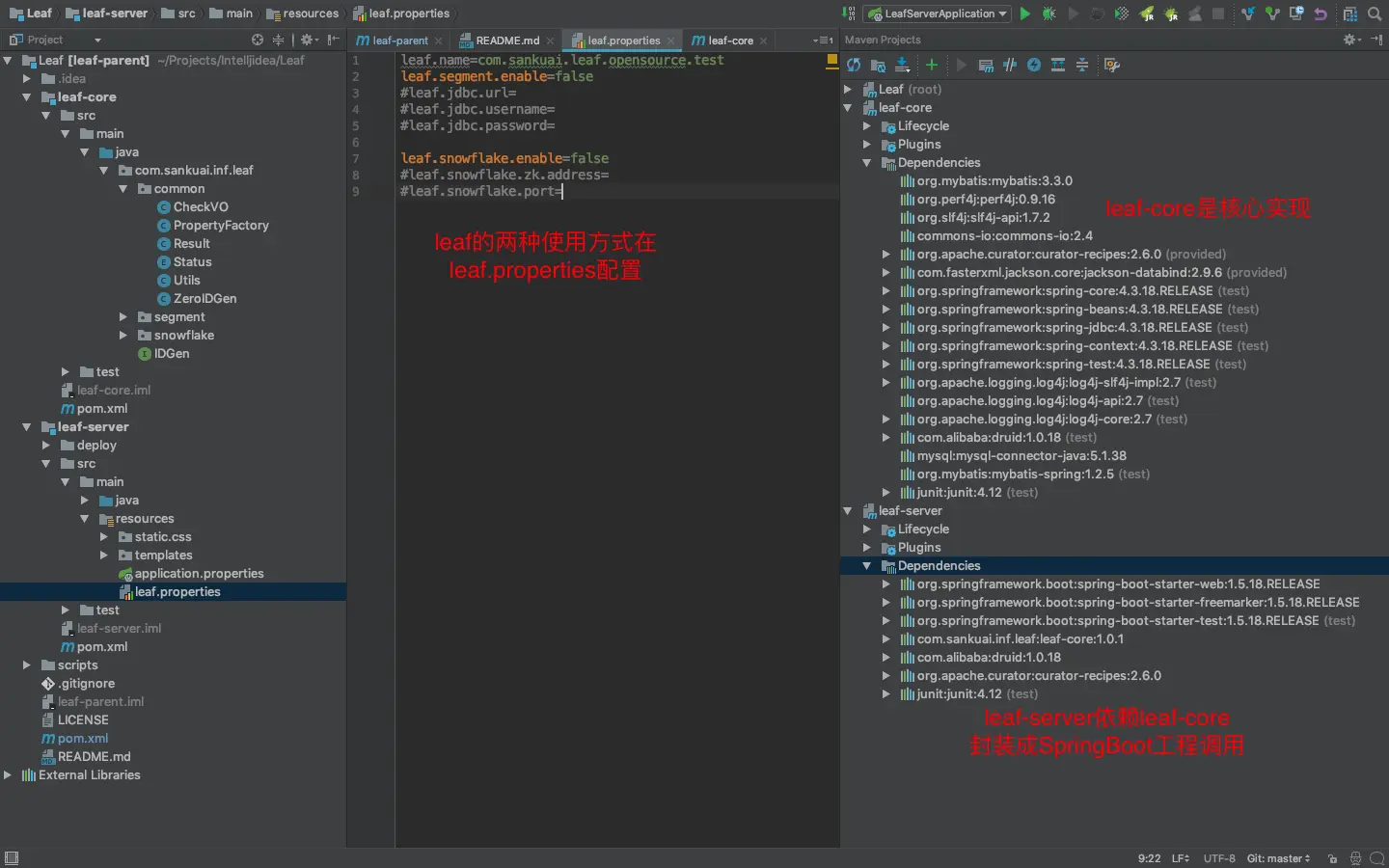Revert changes with the purple undo arrow
Image resolution: width=1389 pixels, height=868 pixels.
point(1321,14)
